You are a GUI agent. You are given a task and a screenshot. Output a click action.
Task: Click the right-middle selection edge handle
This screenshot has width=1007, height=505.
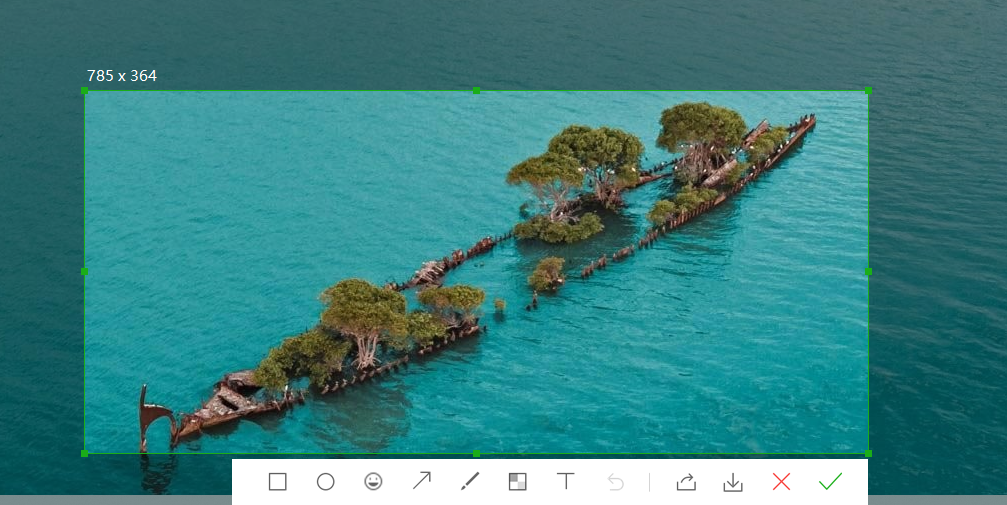pyautogui.click(x=868, y=272)
